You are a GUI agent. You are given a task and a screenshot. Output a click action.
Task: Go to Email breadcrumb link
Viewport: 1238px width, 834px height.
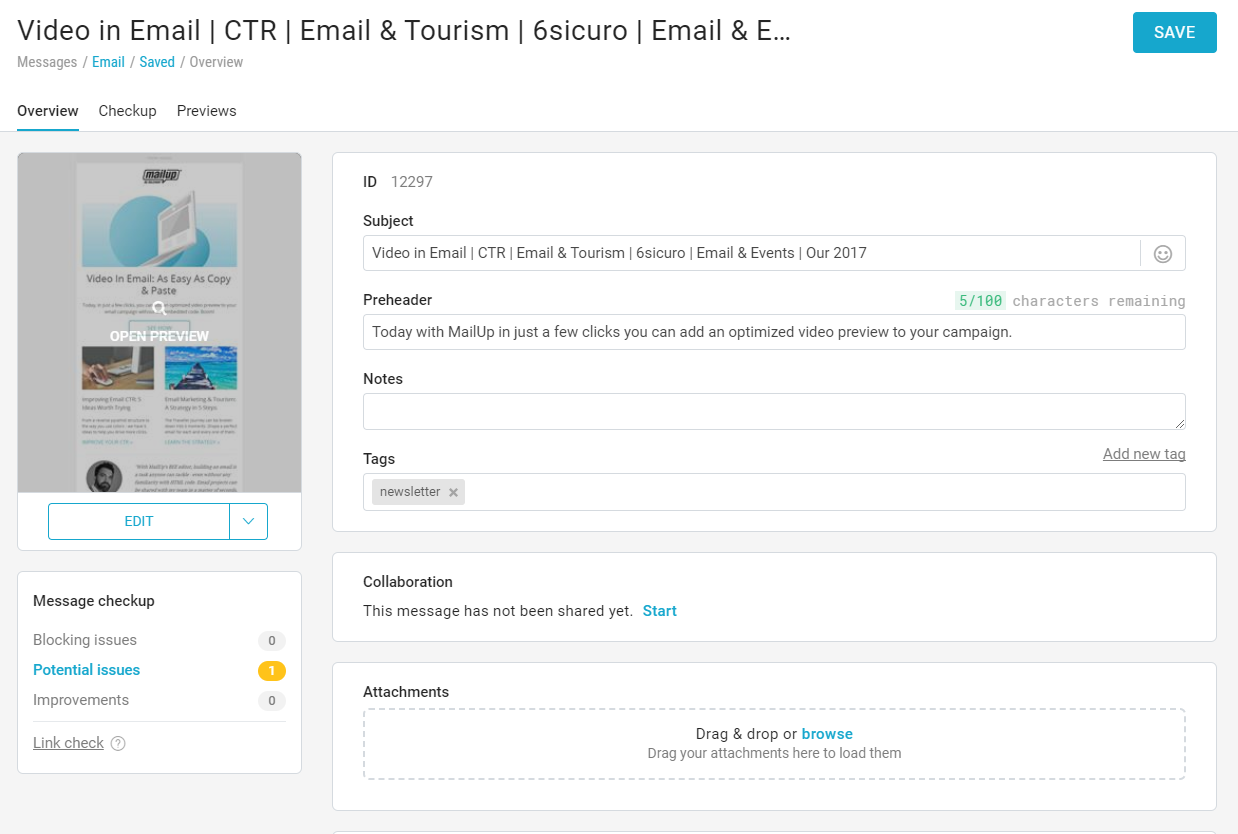point(108,62)
